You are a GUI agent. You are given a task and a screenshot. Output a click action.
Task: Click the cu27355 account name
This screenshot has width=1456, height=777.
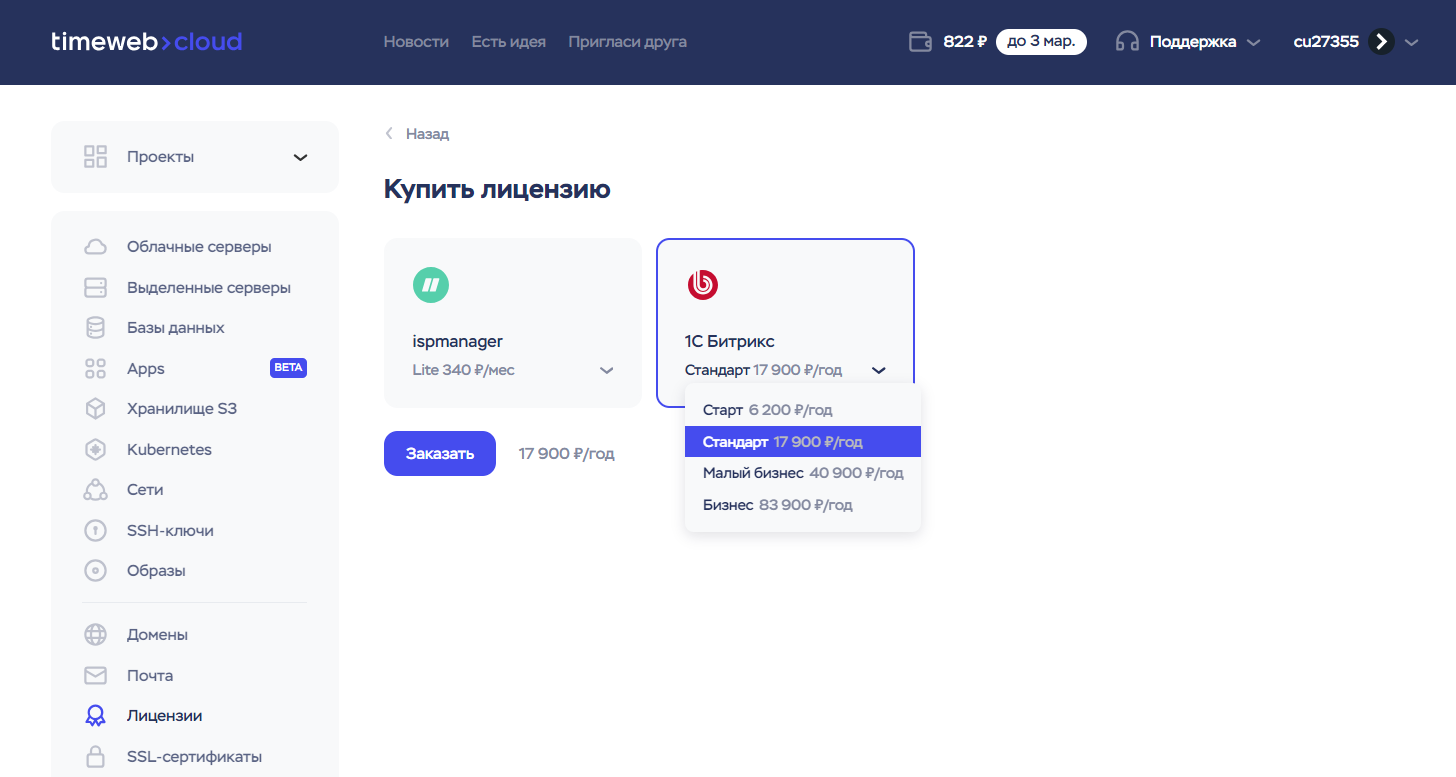click(x=1326, y=42)
